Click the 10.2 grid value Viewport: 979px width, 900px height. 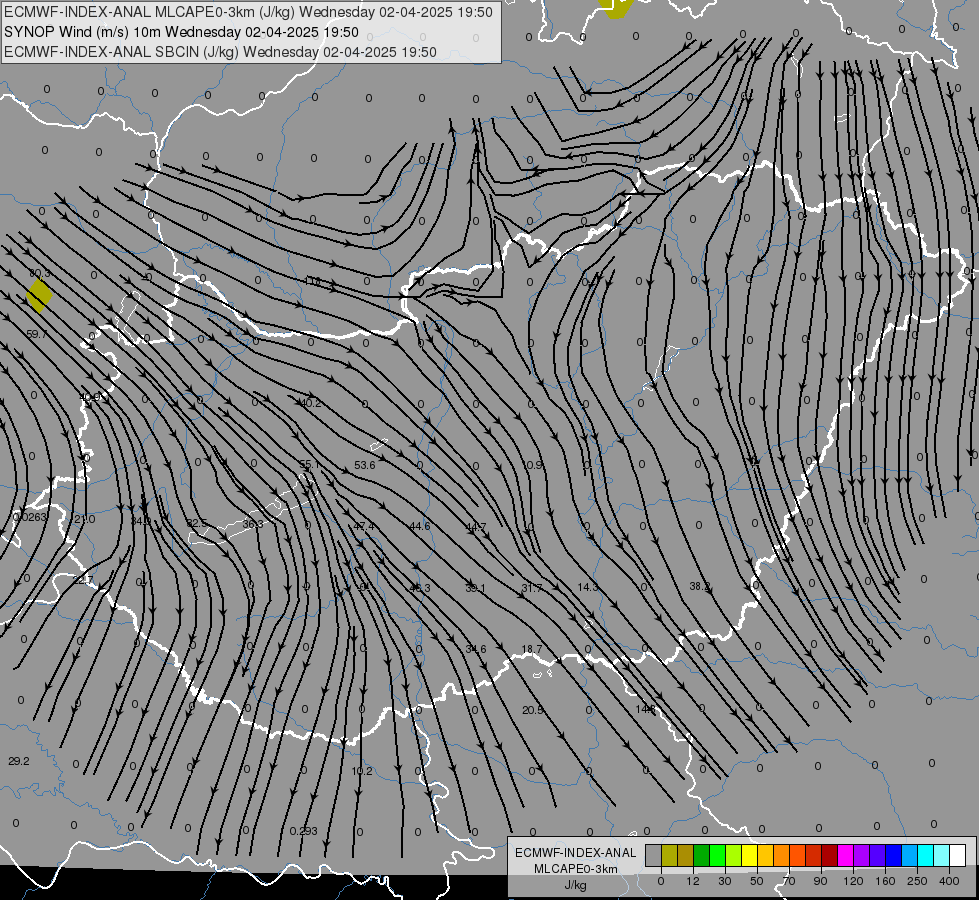362,771
